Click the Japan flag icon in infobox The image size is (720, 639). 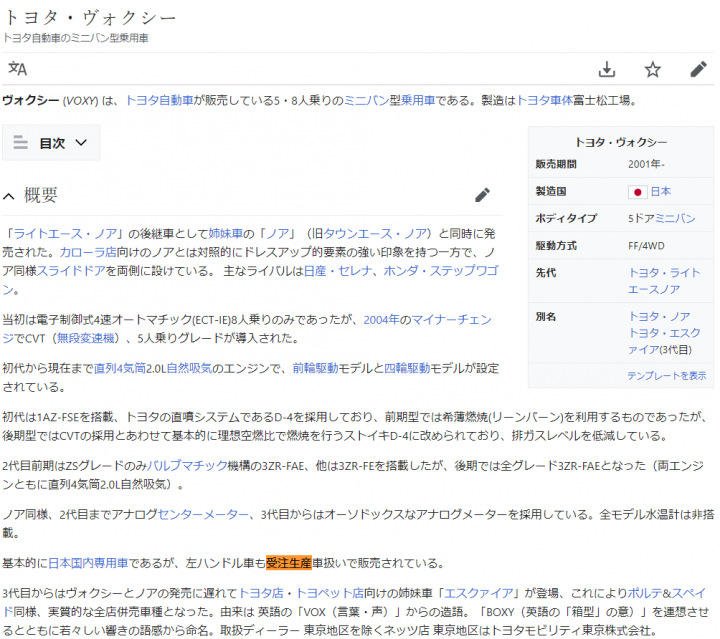637,192
